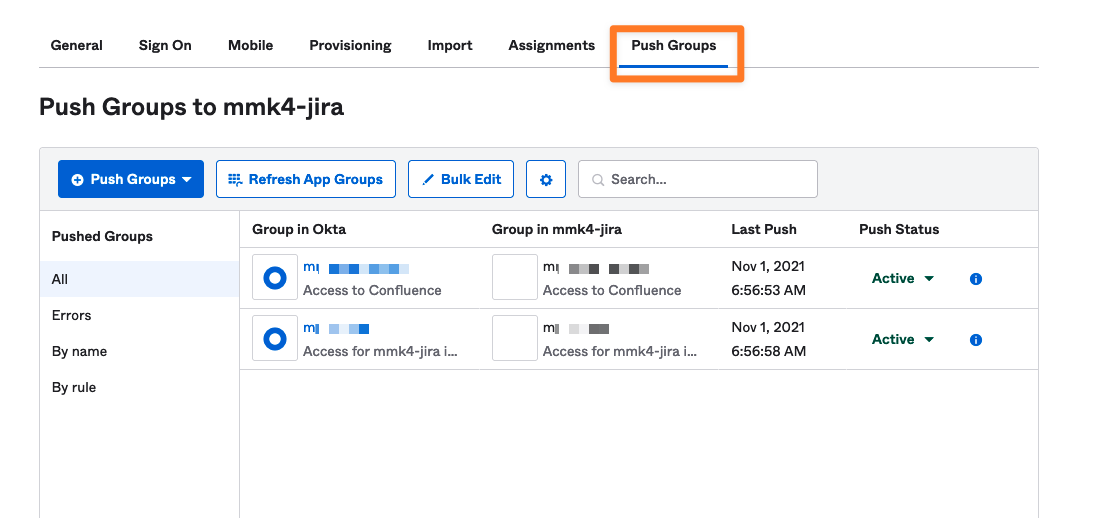Click the Pushed Groups sidebar heading
The height and width of the screenshot is (518, 1108).
coord(102,236)
